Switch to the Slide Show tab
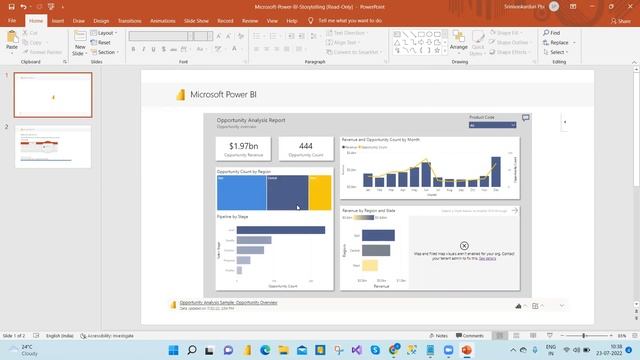 (x=196, y=20)
